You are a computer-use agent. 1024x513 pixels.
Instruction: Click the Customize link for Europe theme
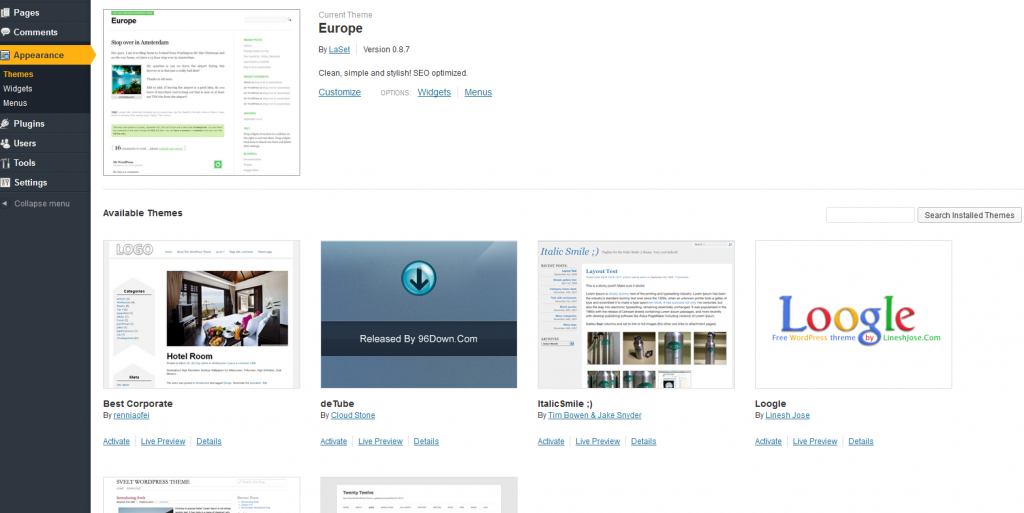(339, 92)
